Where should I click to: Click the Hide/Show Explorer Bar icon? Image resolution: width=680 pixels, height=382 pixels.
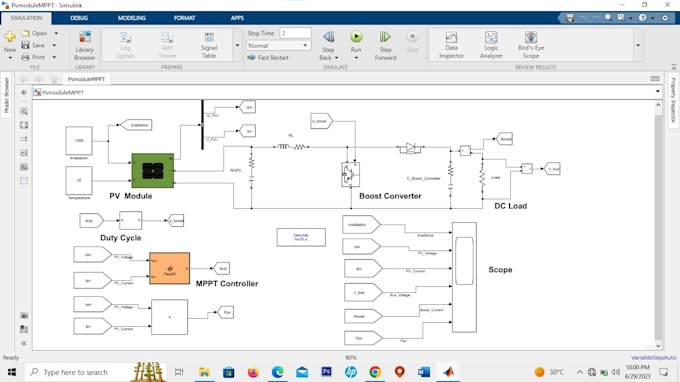24,92
